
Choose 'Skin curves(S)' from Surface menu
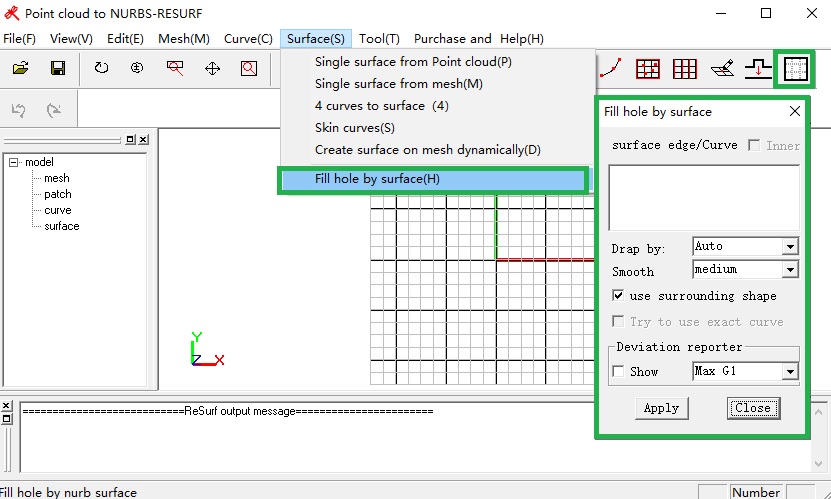pyautogui.click(x=355, y=128)
